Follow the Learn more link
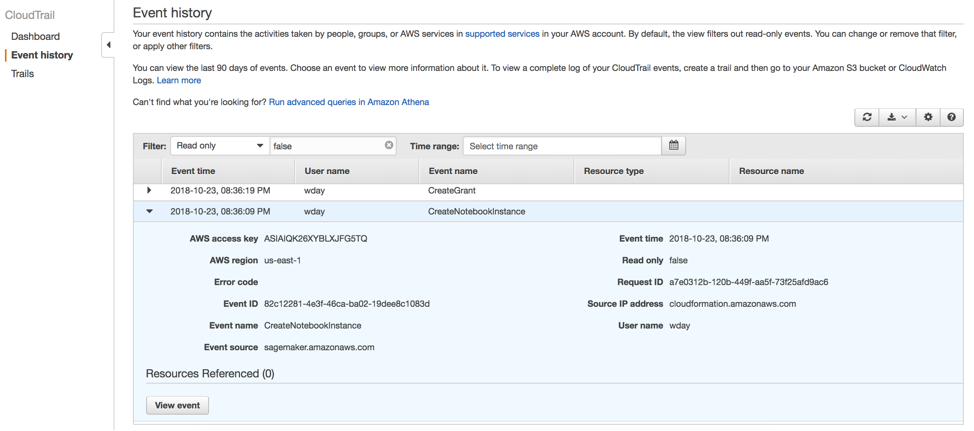This screenshot has width=974, height=431. (x=179, y=80)
